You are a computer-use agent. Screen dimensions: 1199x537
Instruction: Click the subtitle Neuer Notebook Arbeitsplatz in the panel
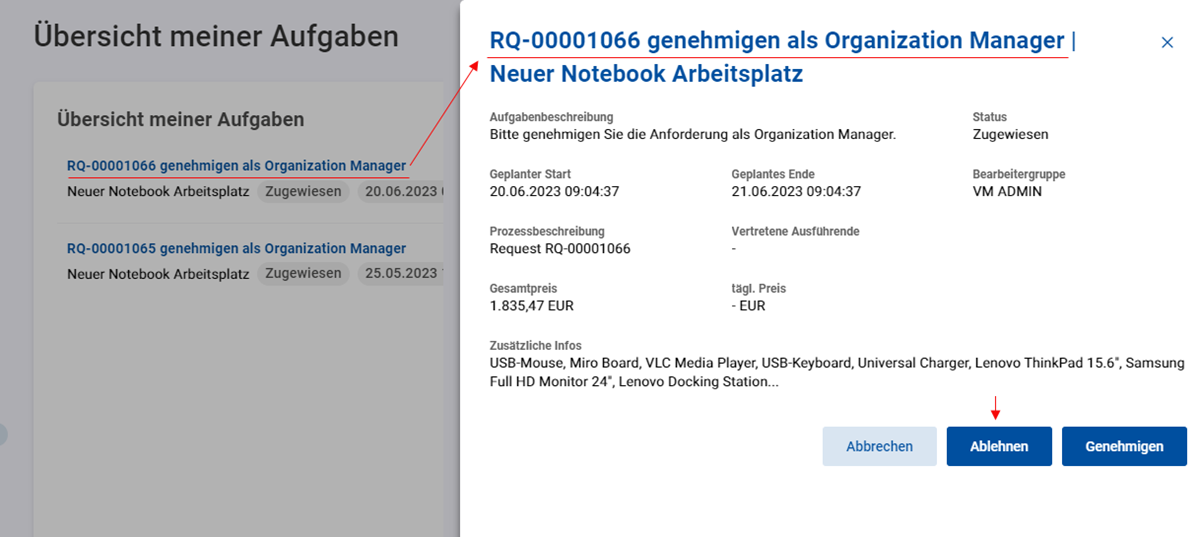pyautogui.click(x=646, y=75)
